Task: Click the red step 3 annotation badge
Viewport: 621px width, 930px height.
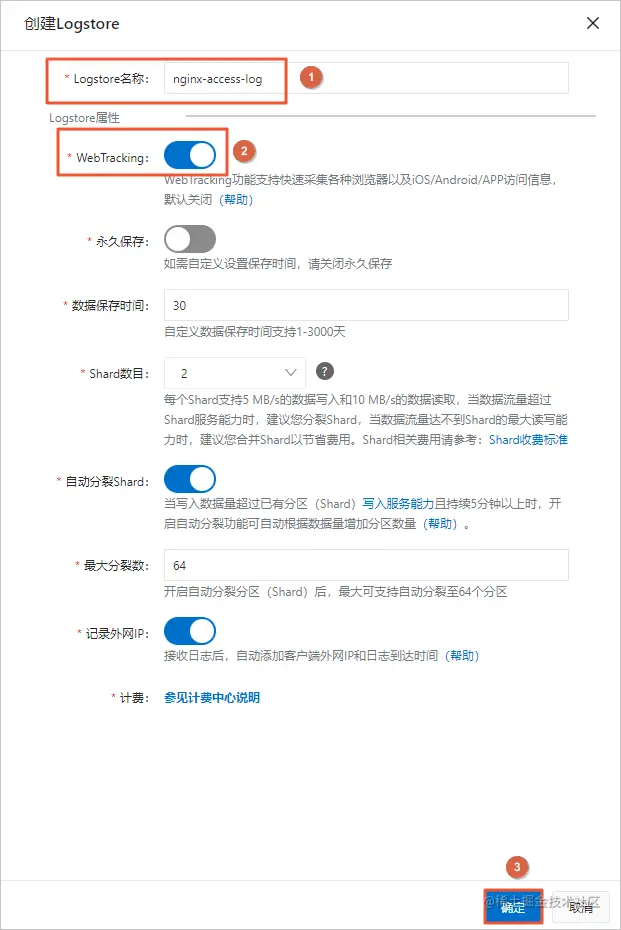Action: tap(517, 867)
